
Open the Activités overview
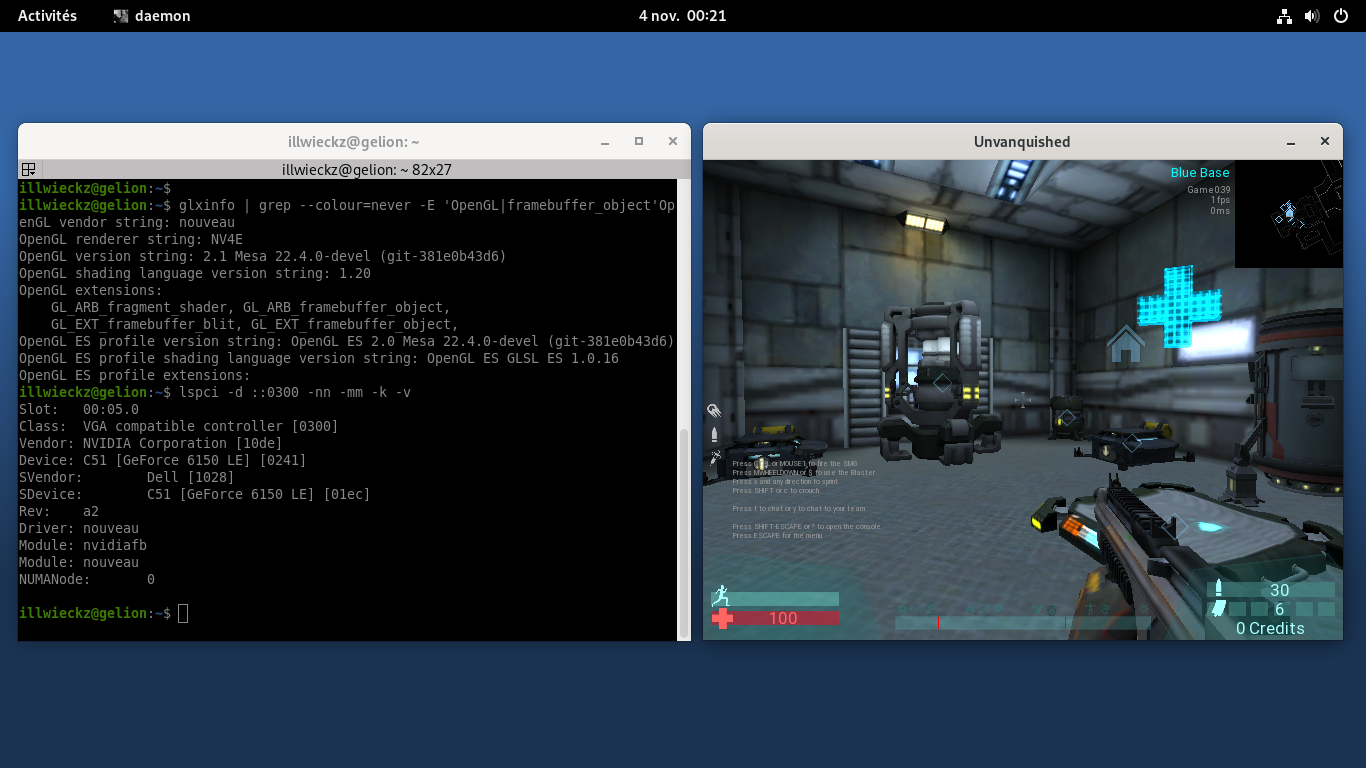(x=47, y=16)
